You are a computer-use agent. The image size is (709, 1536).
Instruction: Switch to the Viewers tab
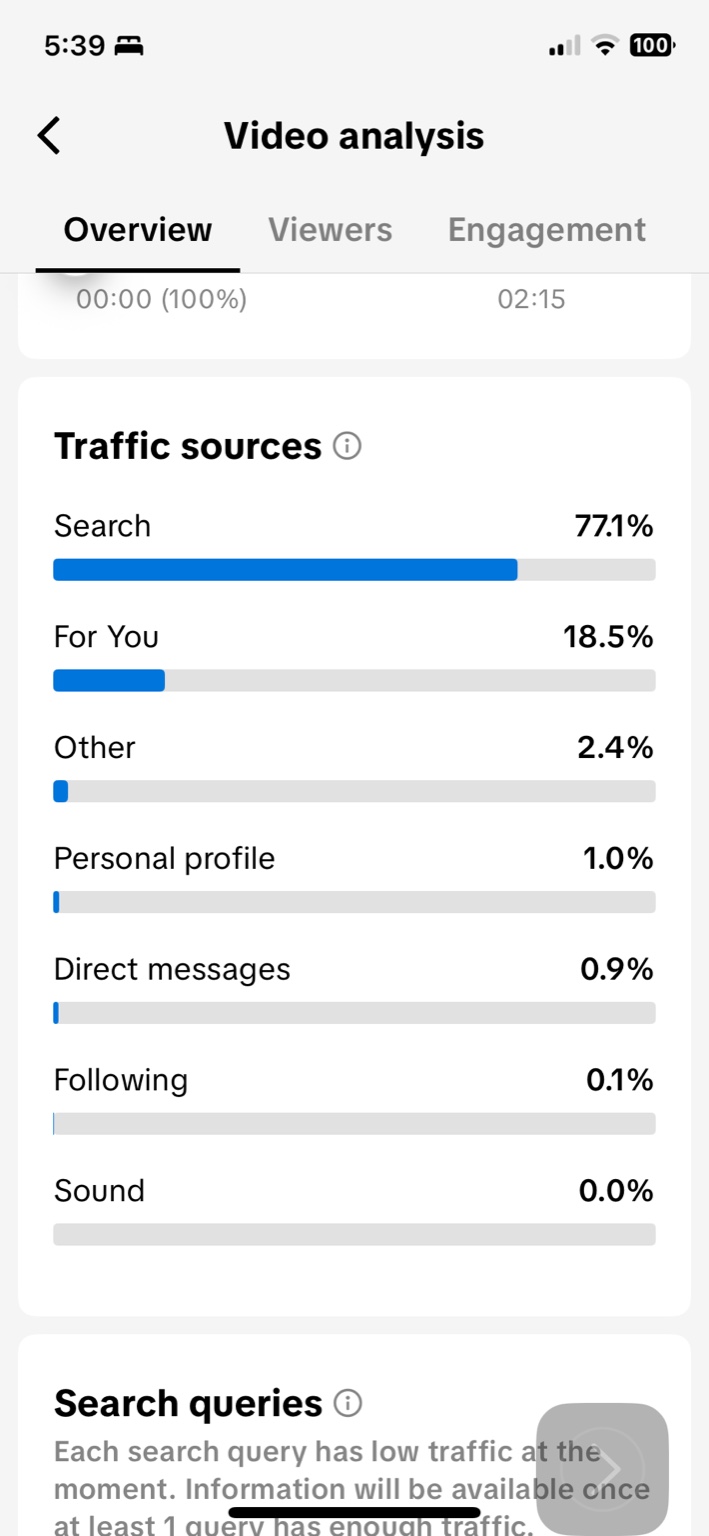coord(330,230)
